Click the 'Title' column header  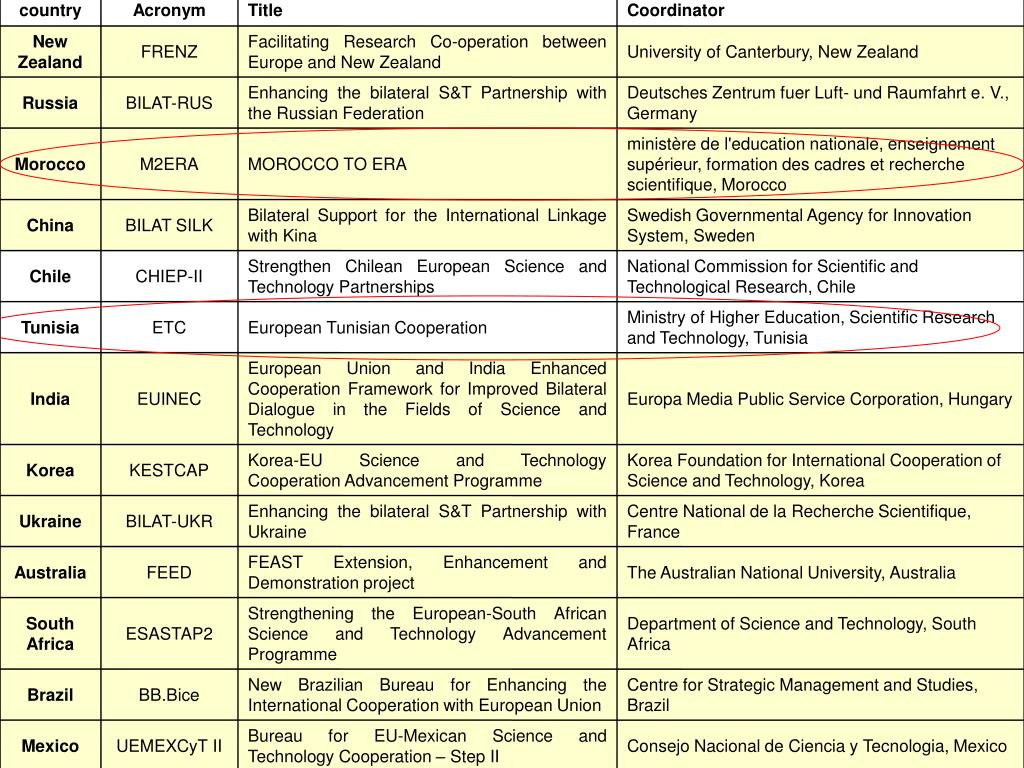(427, 11)
